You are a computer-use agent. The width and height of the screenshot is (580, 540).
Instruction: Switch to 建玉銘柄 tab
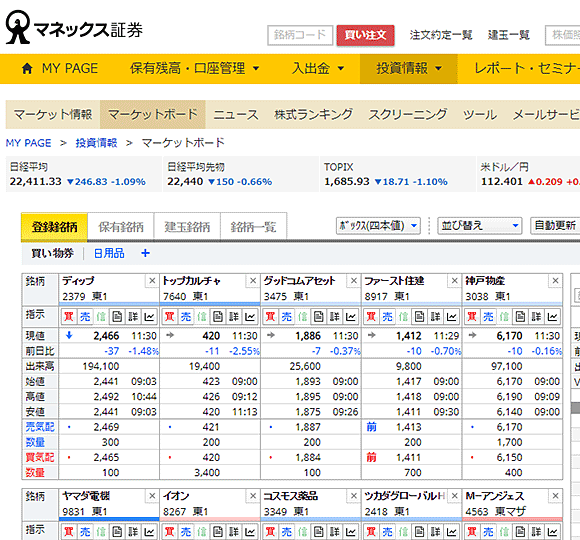187,226
